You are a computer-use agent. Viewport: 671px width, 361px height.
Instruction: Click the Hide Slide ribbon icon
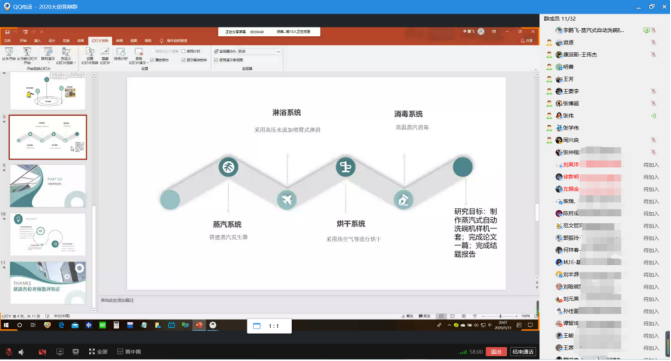(x=105, y=56)
